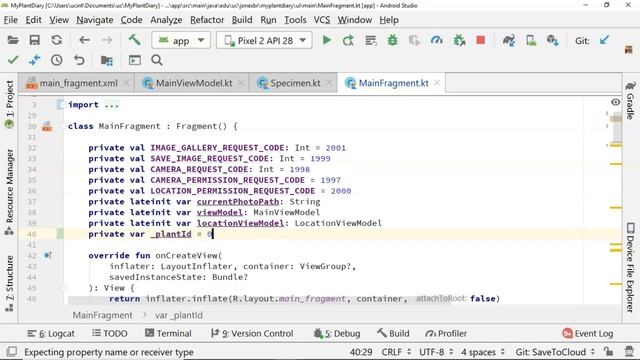
Task: Click the Open folder toolbar icon
Action: [x=13, y=40]
